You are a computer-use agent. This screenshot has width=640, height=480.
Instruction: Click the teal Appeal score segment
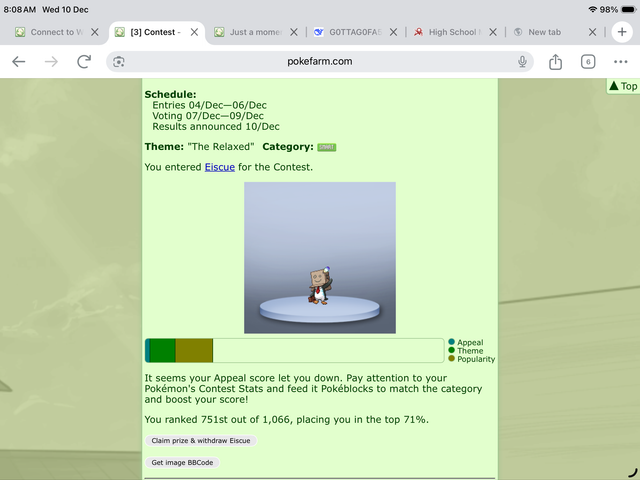tap(147, 350)
